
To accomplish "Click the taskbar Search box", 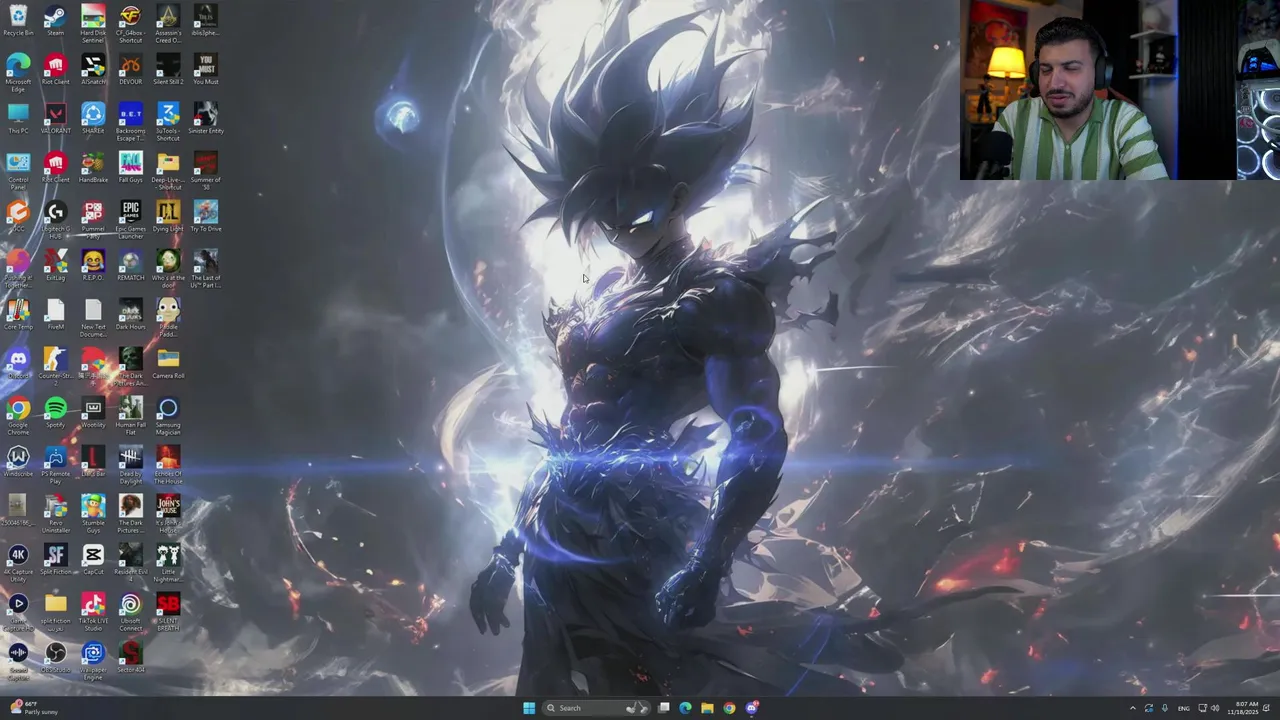I will pos(597,708).
